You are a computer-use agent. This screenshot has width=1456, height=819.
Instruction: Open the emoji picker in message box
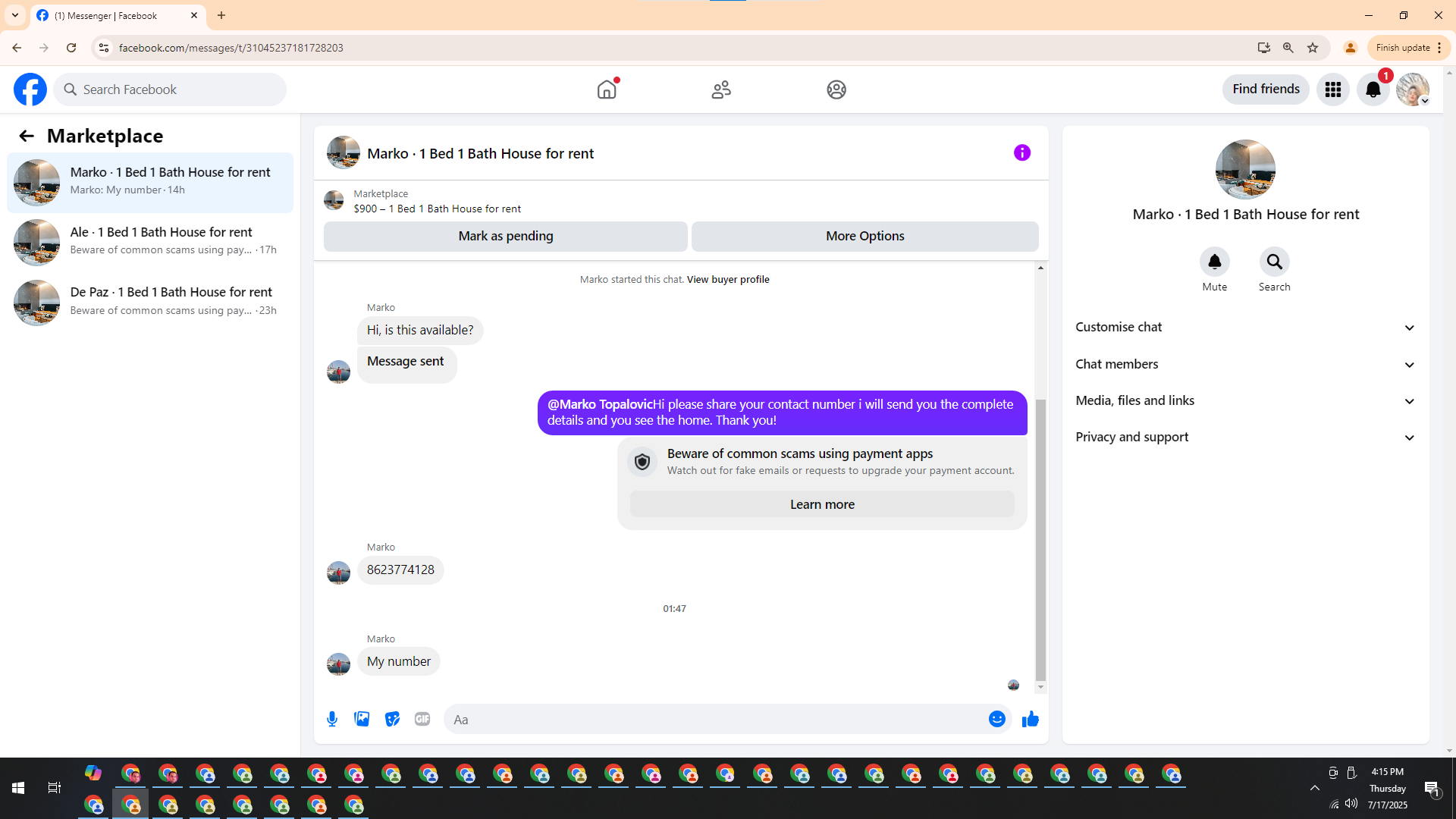(x=996, y=719)
